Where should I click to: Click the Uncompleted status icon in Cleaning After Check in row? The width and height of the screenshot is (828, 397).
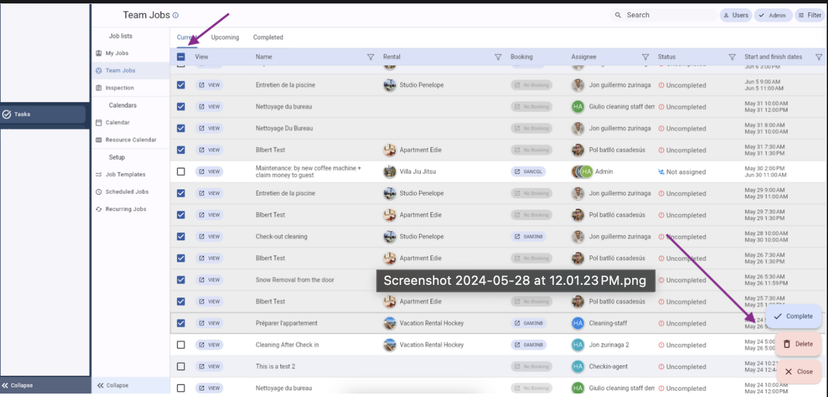(x=661, y=345)
